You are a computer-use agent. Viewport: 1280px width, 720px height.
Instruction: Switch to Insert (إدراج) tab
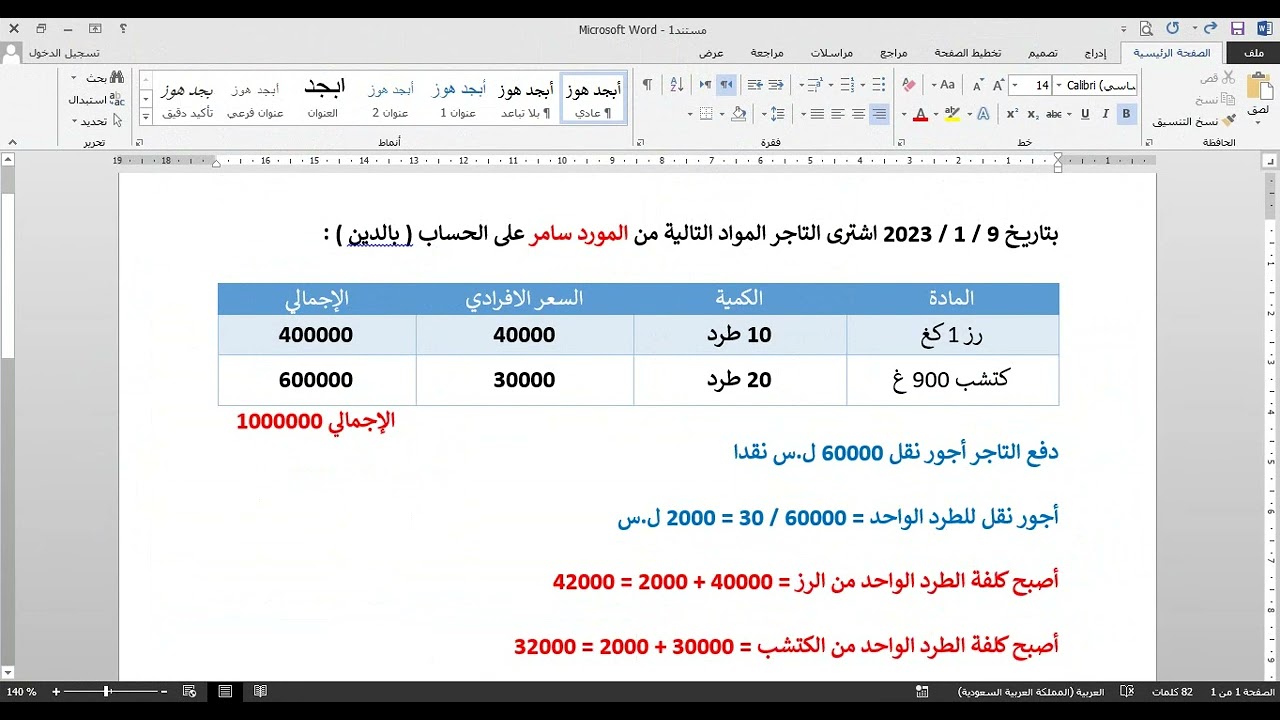click(1095, 53)
